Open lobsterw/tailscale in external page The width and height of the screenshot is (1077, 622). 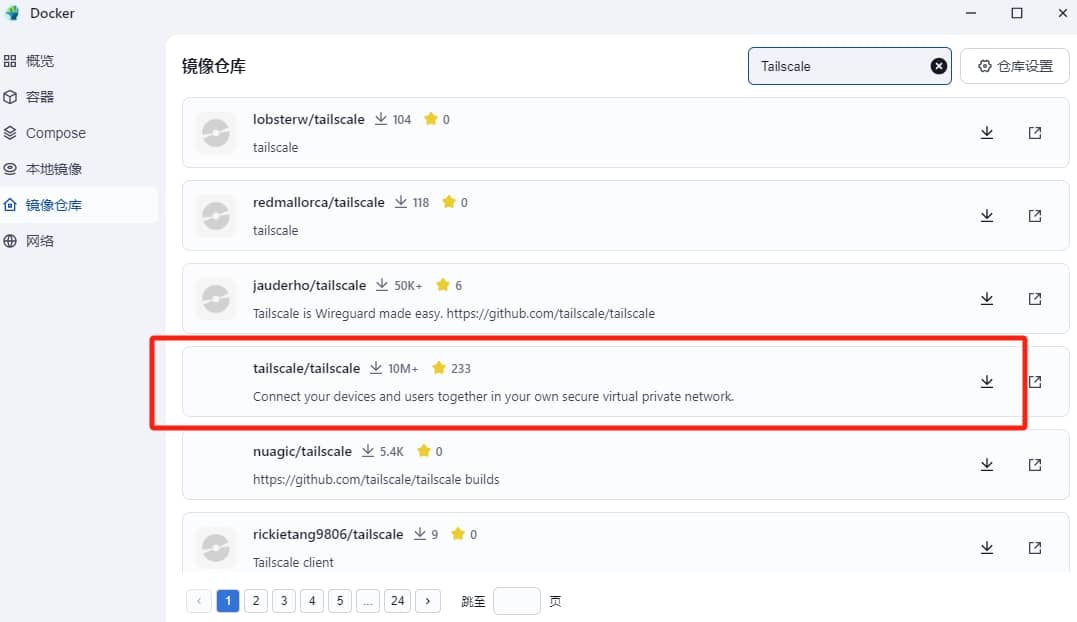pos(1034,133)
